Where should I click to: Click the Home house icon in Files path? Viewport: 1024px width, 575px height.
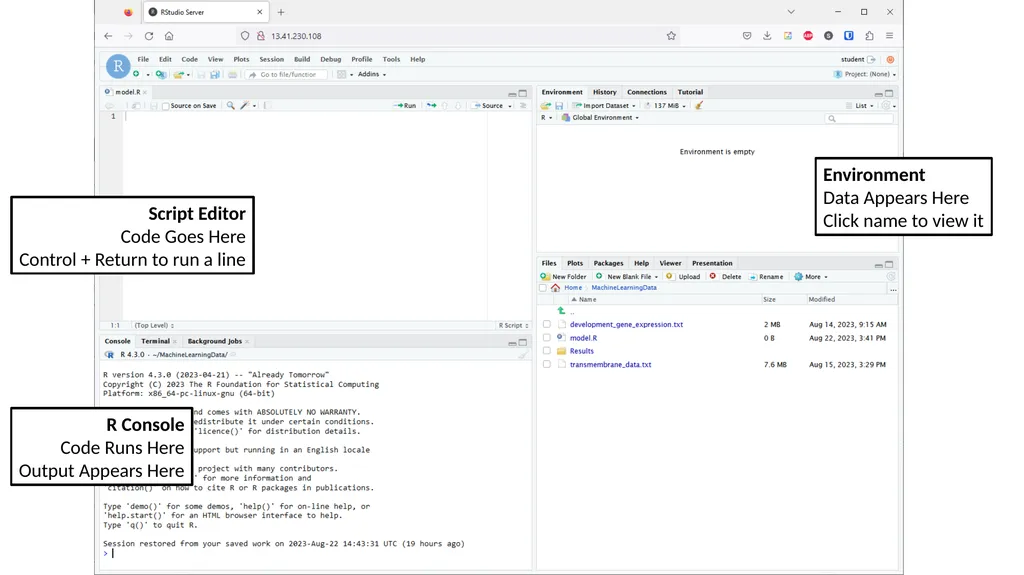[555, 288]
